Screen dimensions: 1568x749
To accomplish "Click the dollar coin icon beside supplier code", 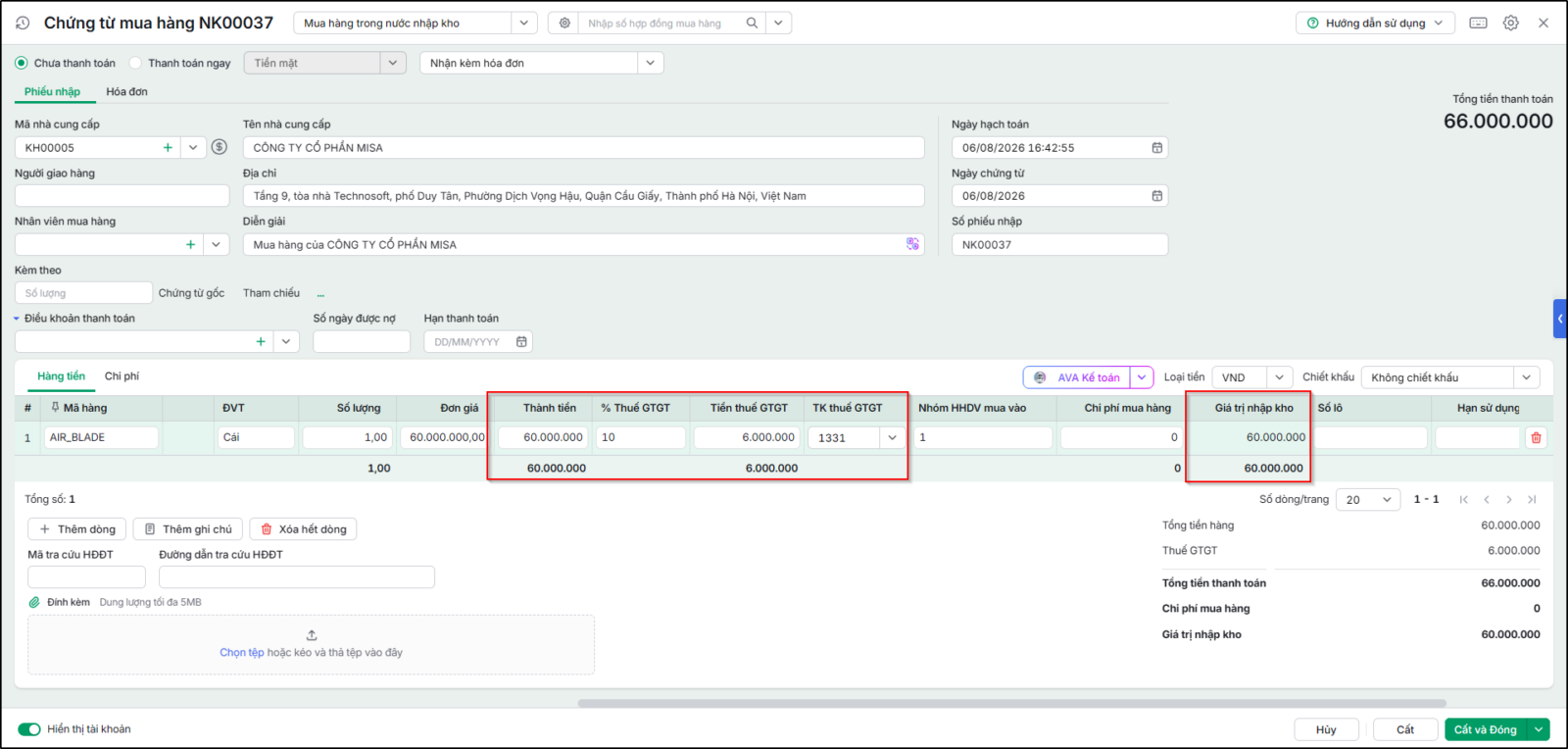I will [220, 147].
